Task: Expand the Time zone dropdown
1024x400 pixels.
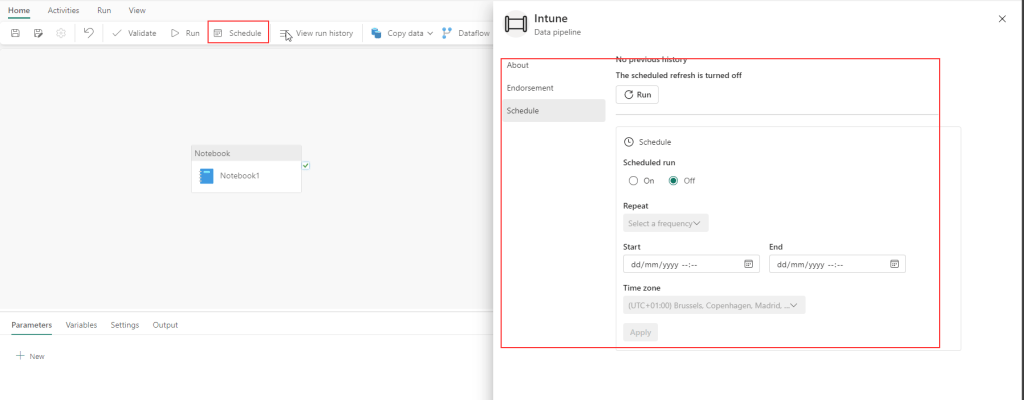Action: 713,305
